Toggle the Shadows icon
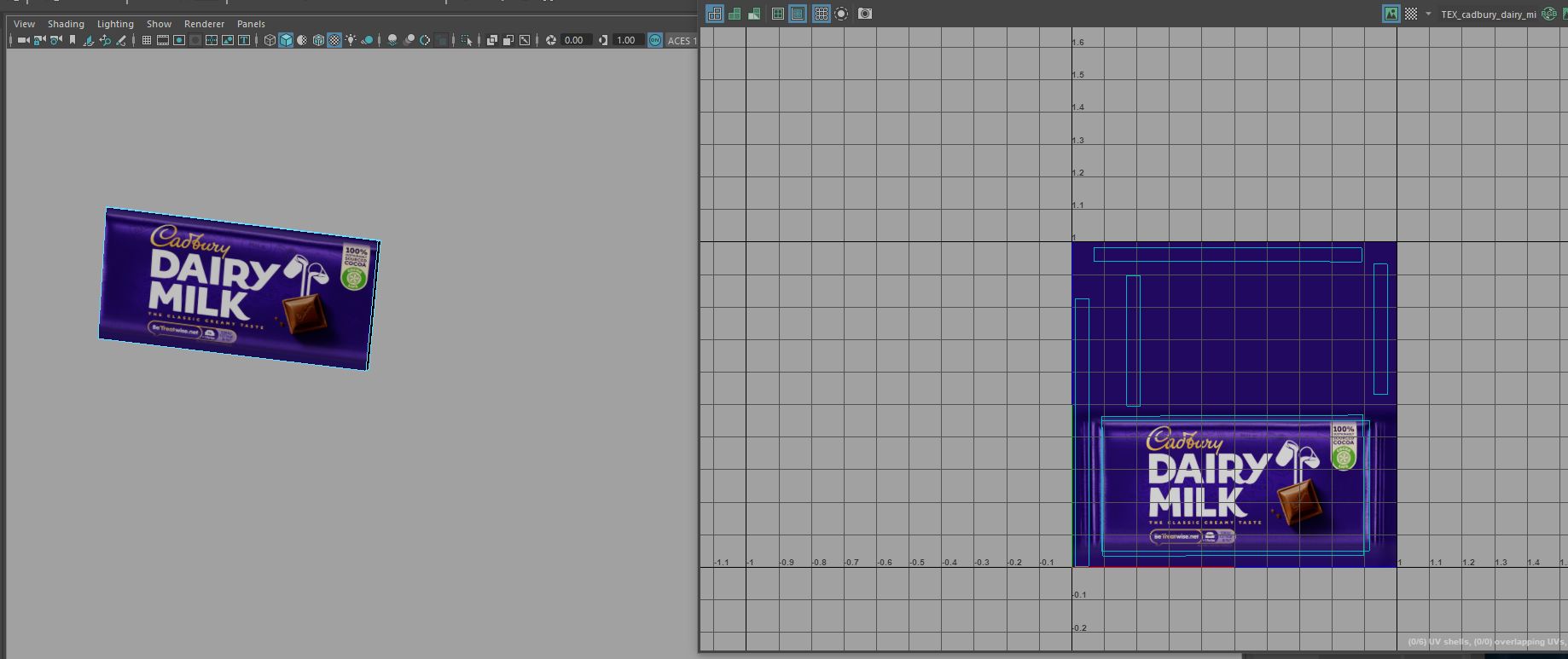Screen dimensions: 1568x659 click(368, 40)
